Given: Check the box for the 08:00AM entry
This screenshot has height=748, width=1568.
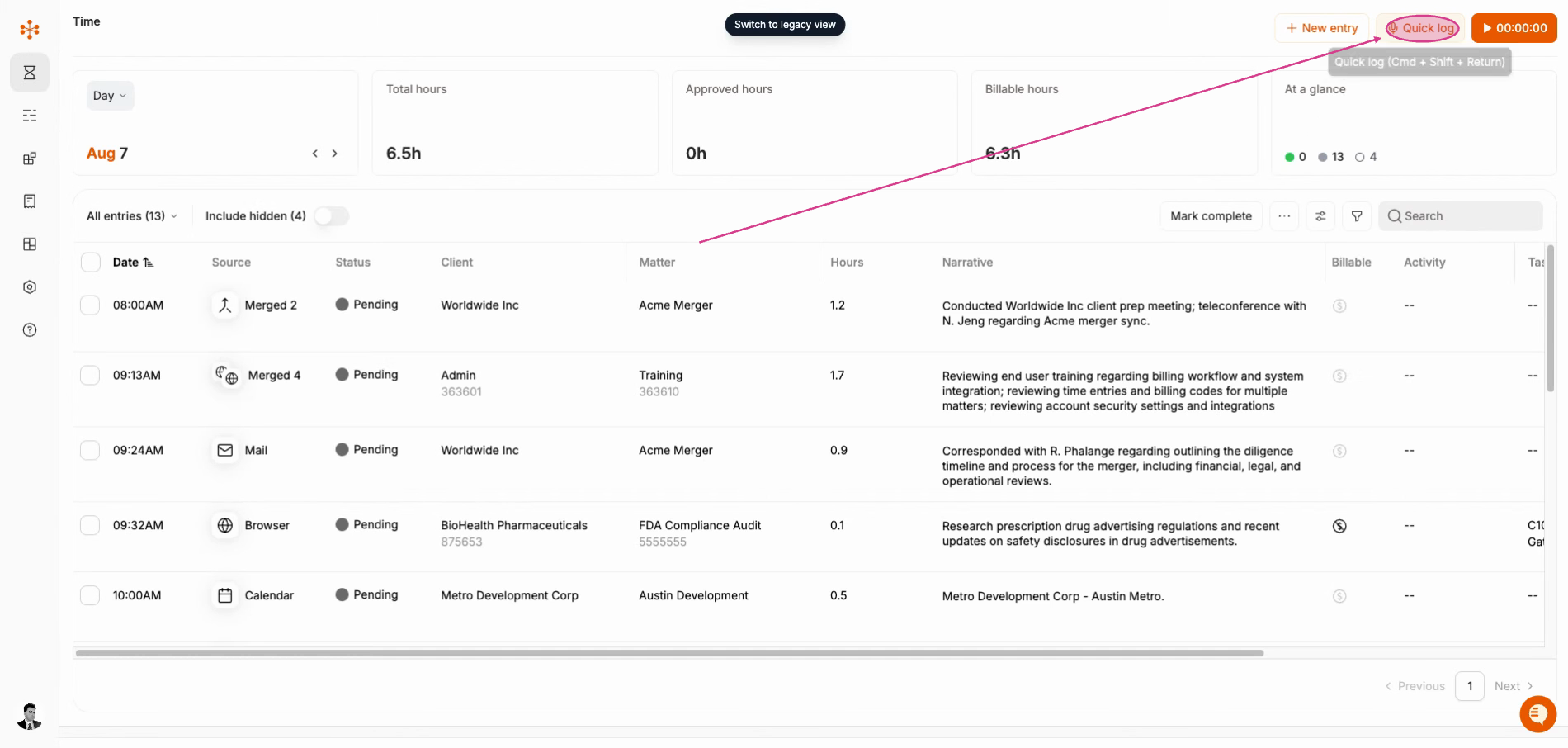Looking at the screenshot, I should [x=90, y=305].
